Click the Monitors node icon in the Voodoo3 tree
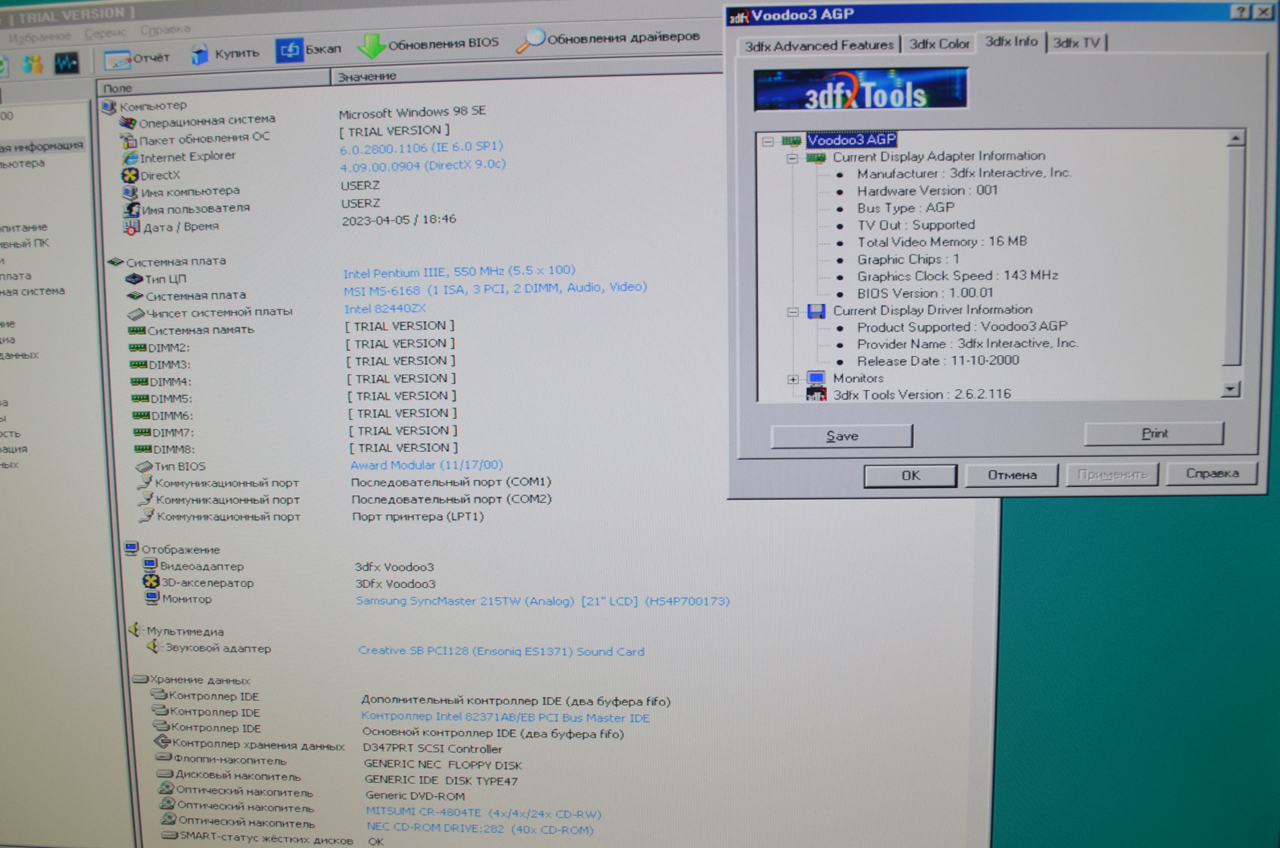1280x848 pixels. (x=816, y=378)
